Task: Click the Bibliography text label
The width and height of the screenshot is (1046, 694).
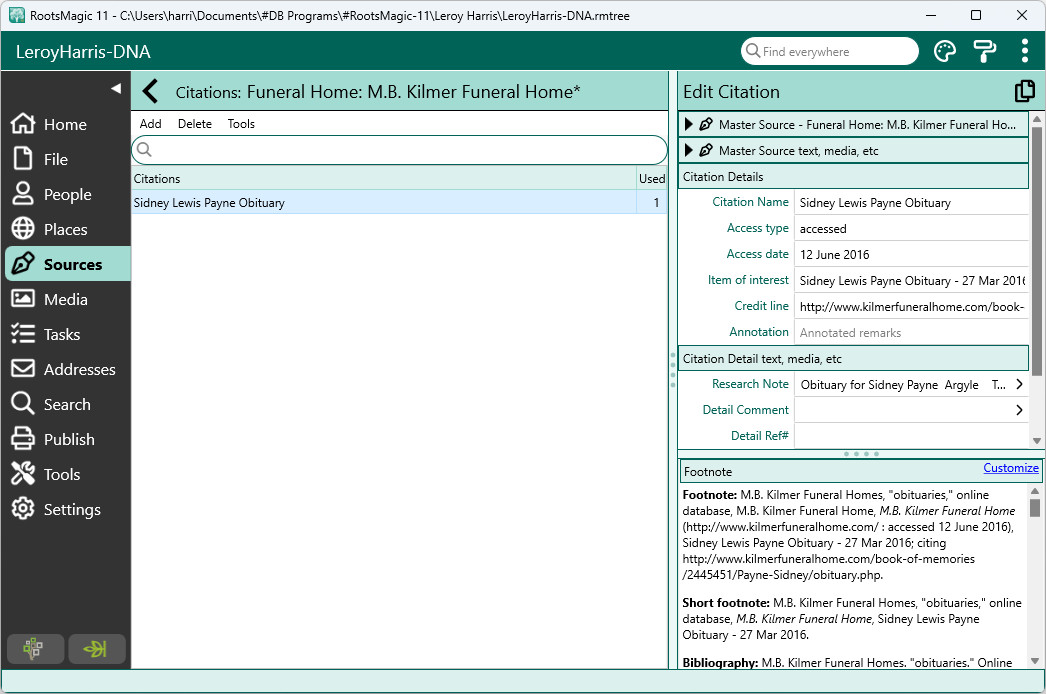Action: (720, 663)
